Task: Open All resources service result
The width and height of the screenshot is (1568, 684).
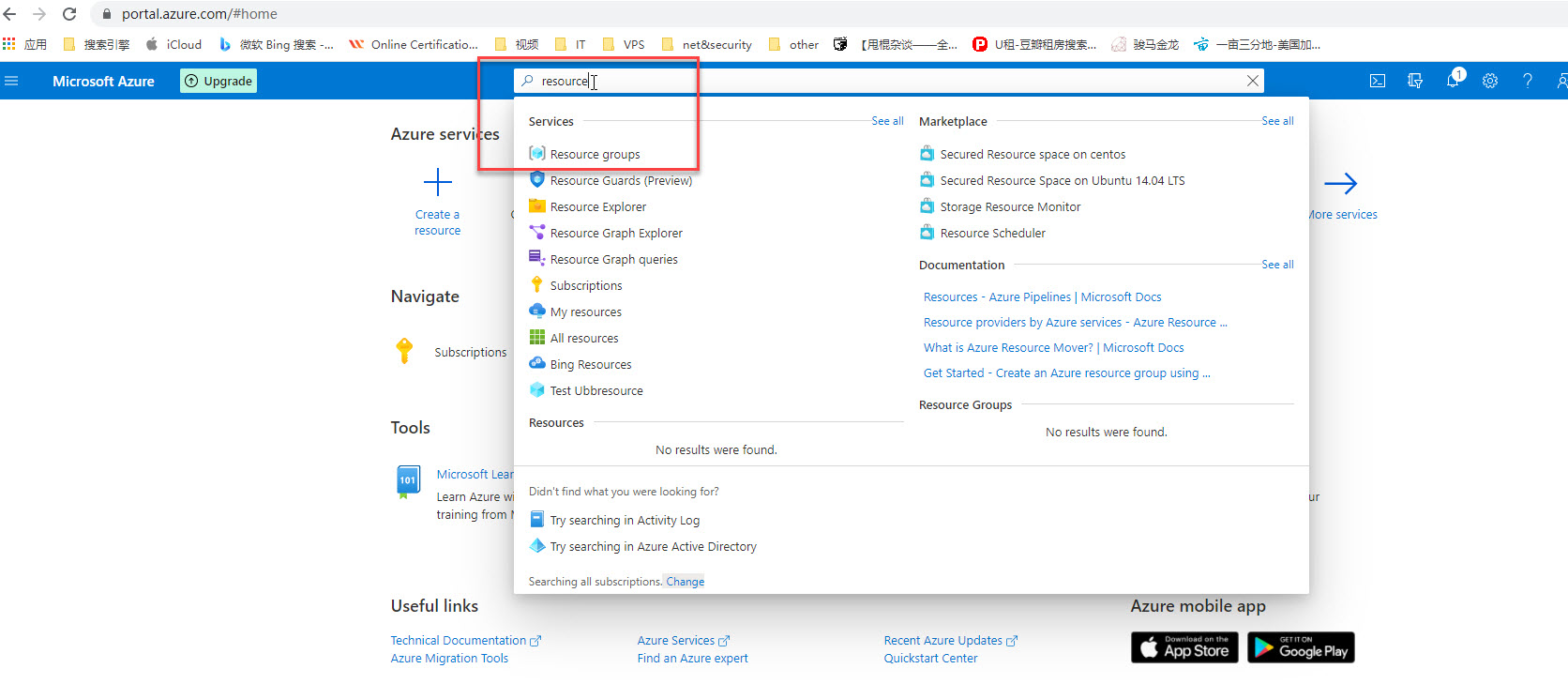Action: (584, 339)
